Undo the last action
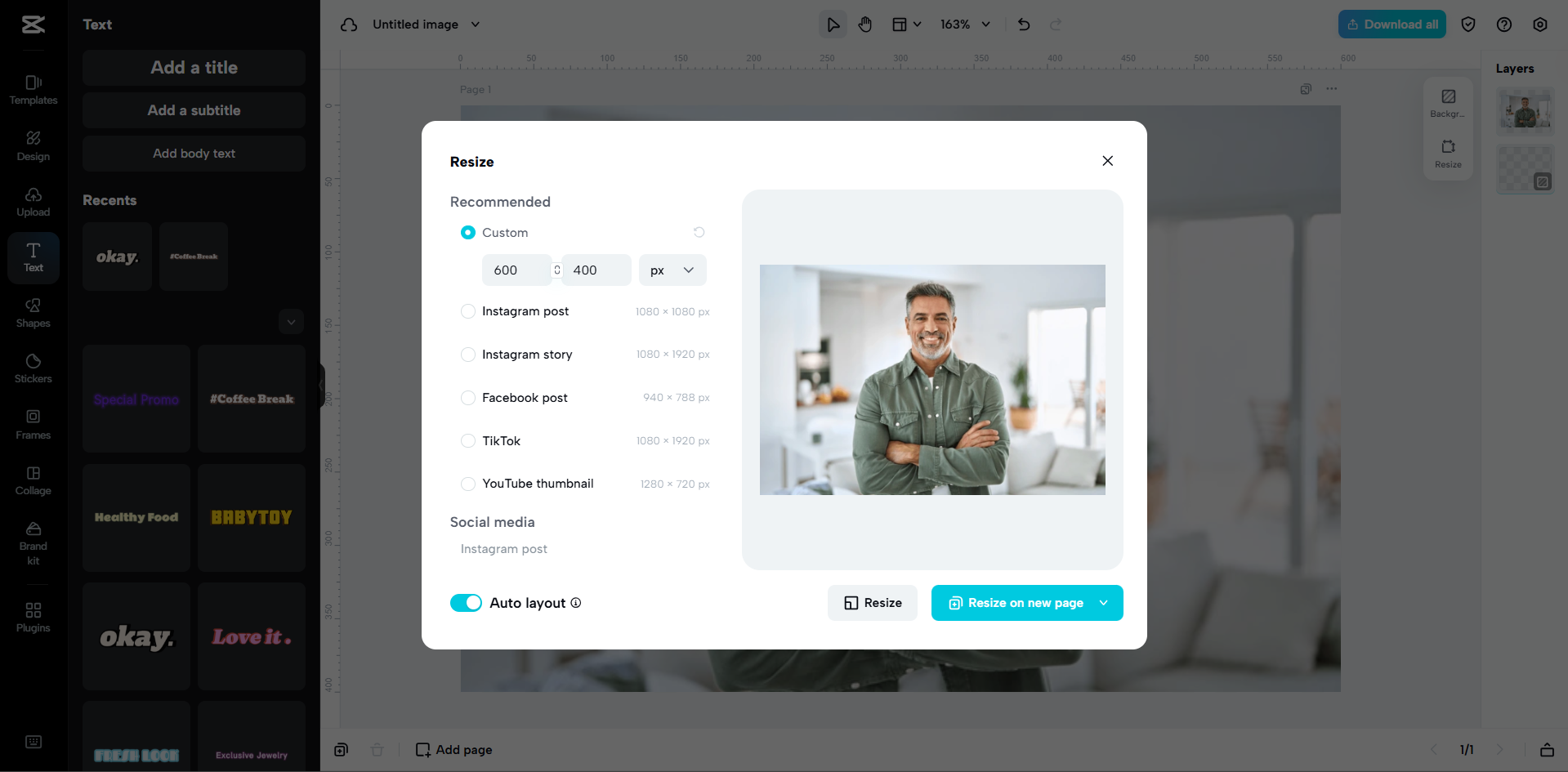The height and width of the screenshot is (772, 1568). tap(1022, 25)
